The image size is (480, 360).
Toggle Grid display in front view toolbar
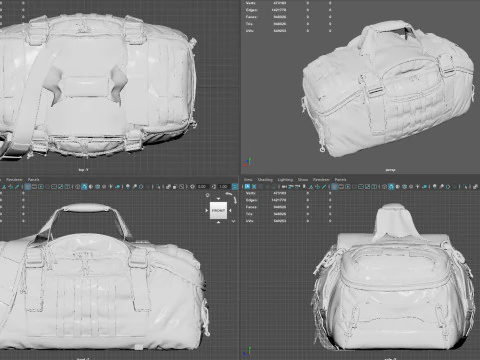tap(27, 187)
